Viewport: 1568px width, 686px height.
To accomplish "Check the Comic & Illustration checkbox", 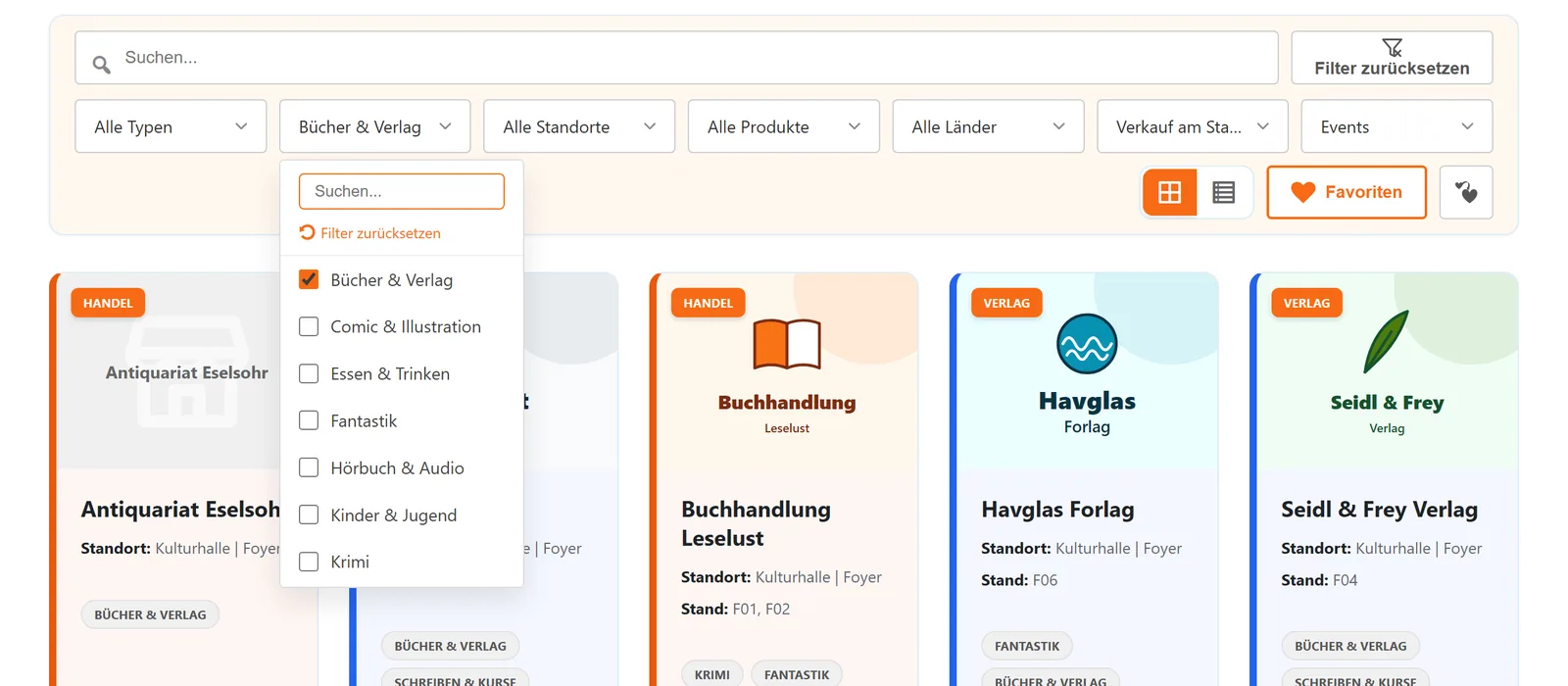I will [x=309, y=326].
